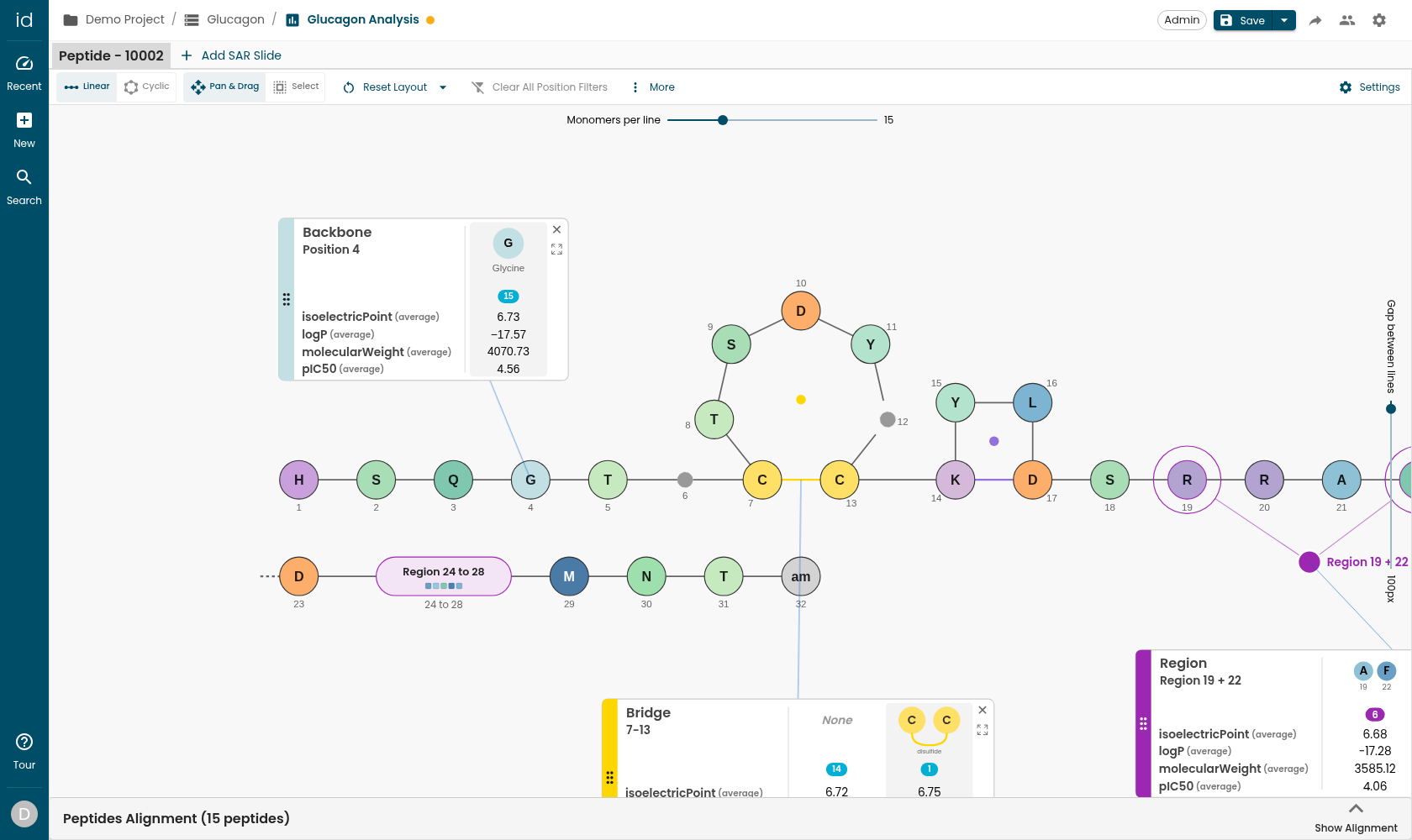Click the New plus icon in sidebar
This screenshot has width=1412, height=840.
click(x=24, y=120)
